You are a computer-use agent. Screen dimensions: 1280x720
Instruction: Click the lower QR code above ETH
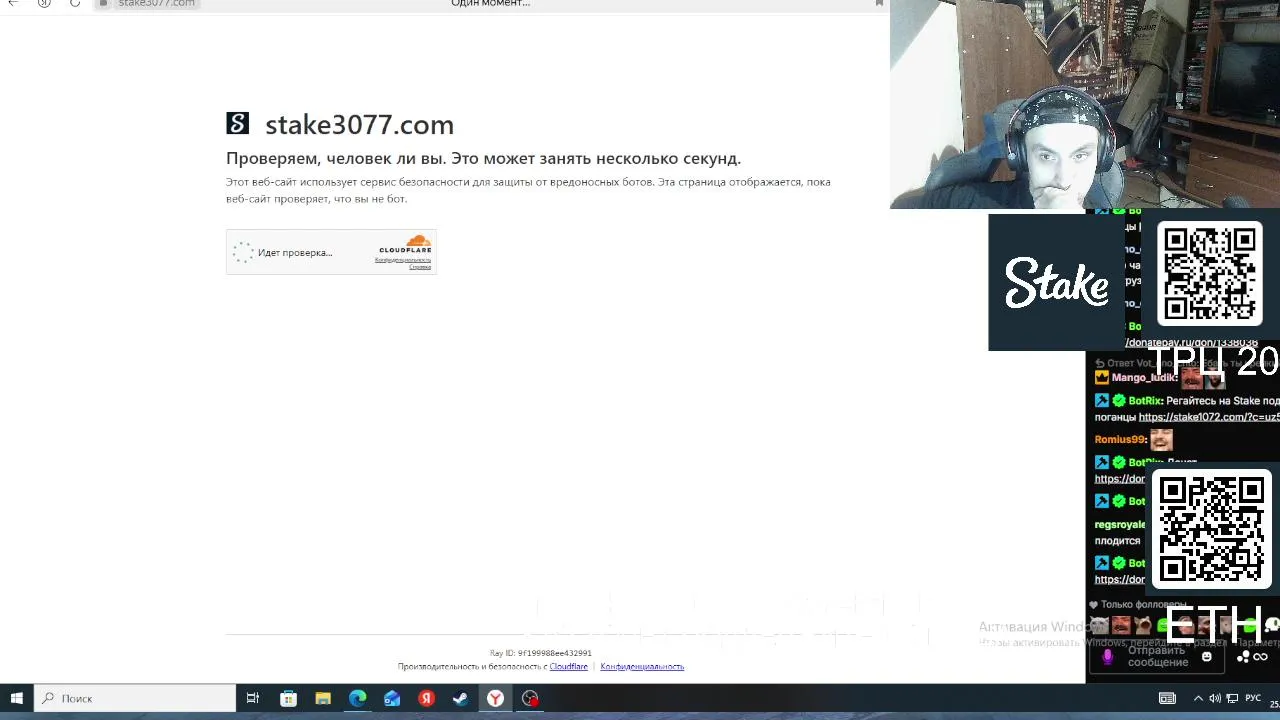[x=1212, y=529]
